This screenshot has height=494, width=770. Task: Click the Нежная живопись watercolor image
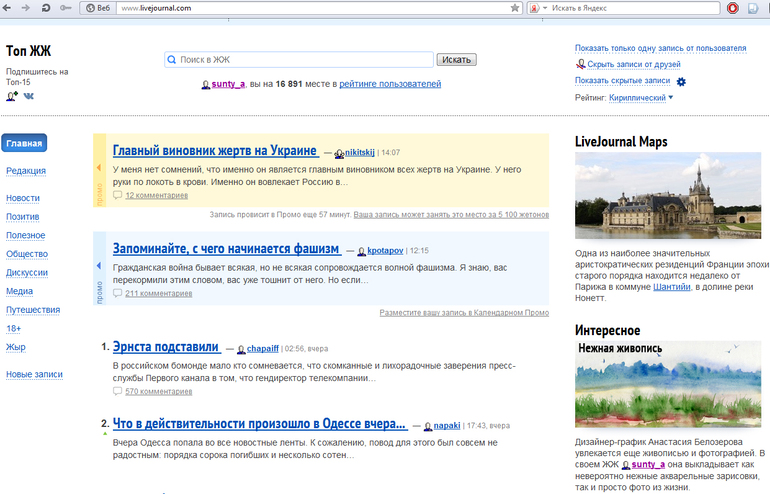click(x=668, y=384)
